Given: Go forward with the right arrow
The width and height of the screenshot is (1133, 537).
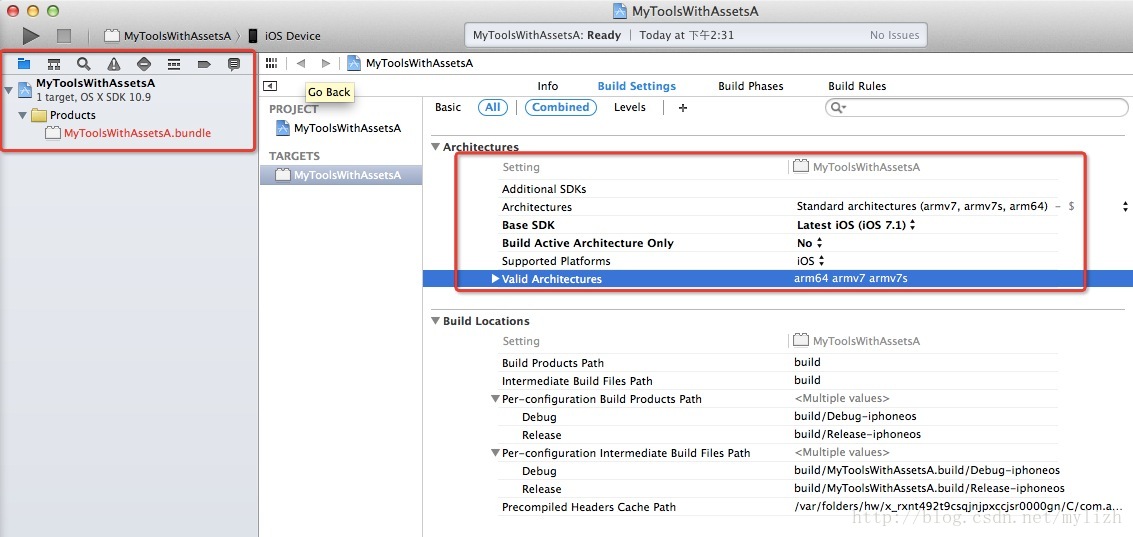Looking at the screenshot, I should pyautogui.click(x=326, y=63).
